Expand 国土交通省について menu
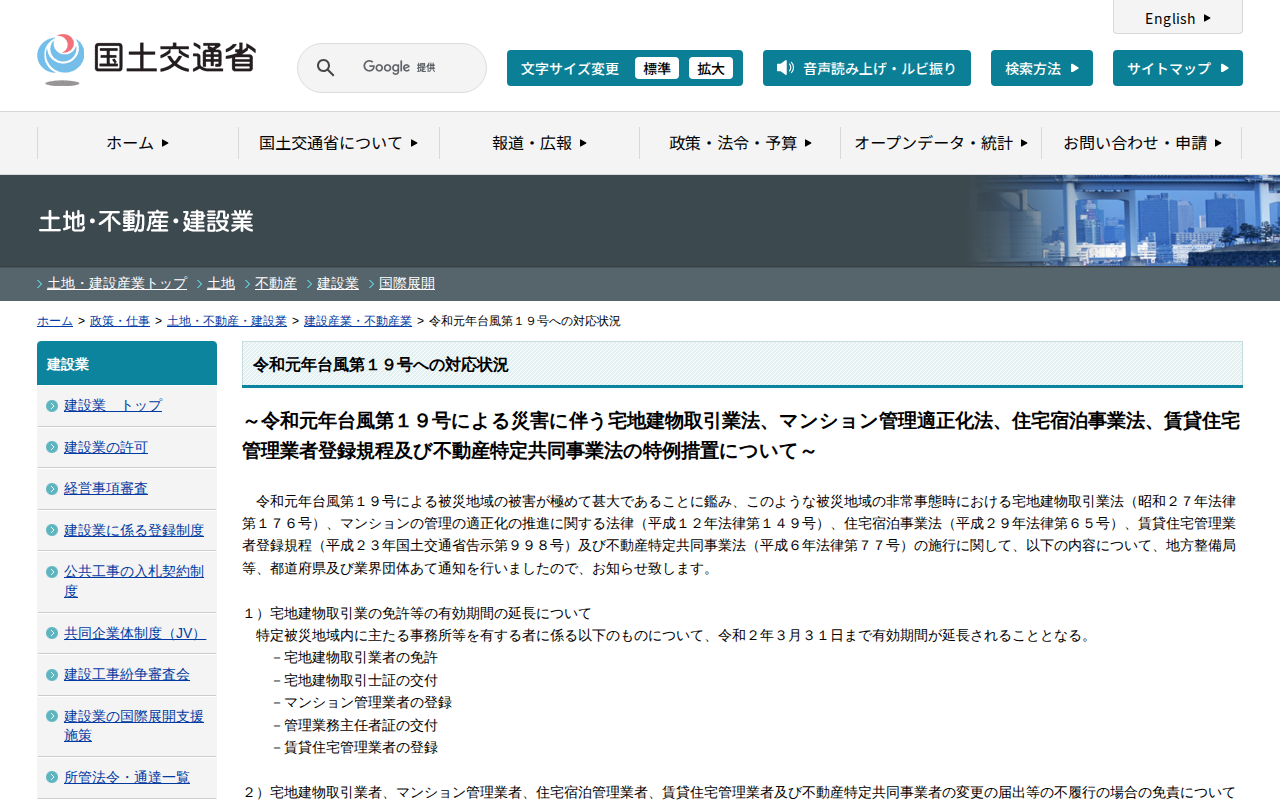1280x800 pixels. tap(339, 143)
